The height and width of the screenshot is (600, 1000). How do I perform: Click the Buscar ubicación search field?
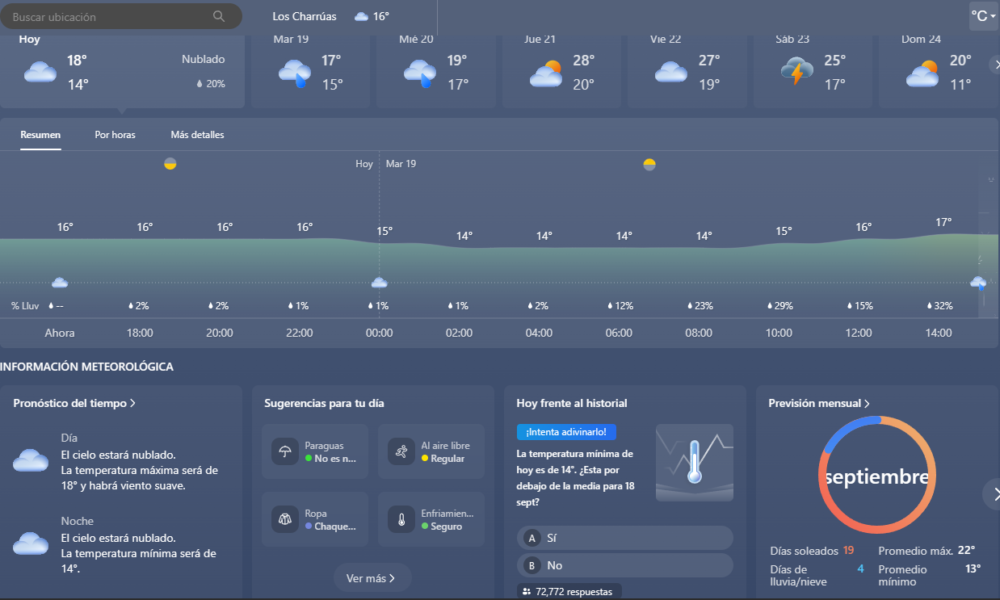click(110, 17)
